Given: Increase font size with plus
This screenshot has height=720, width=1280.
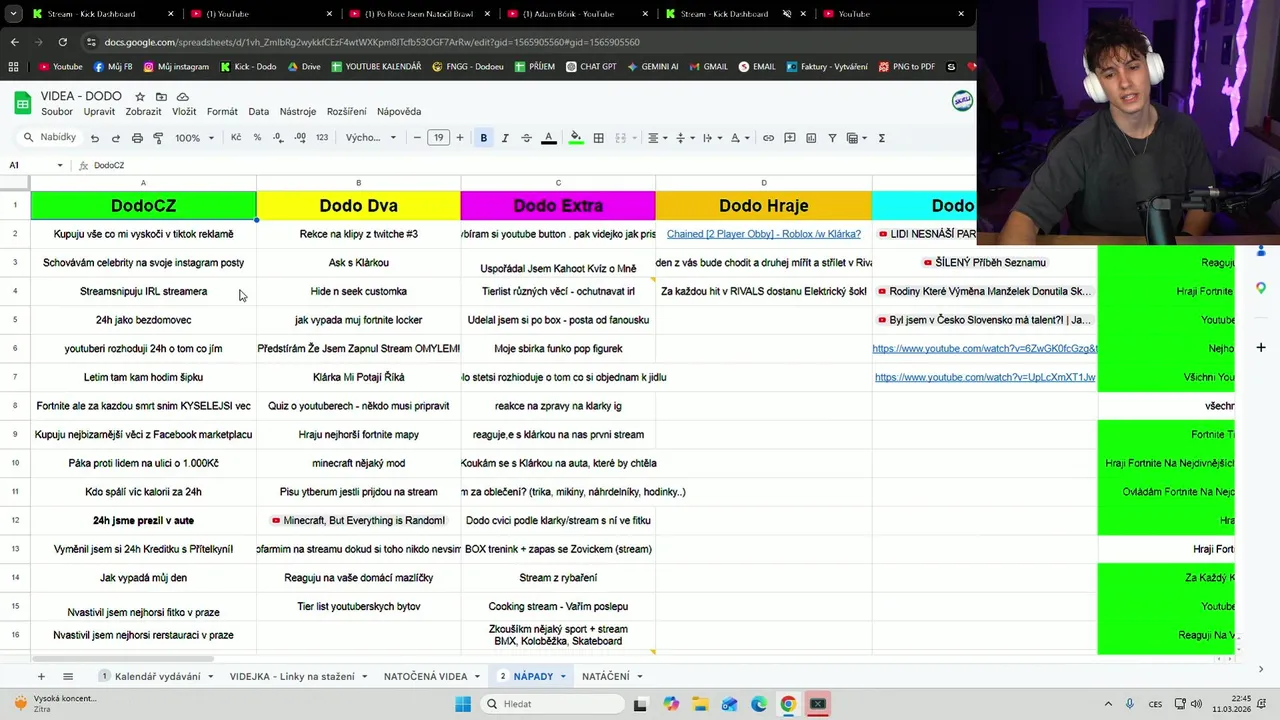Looking at the screenshot, I should point(460,138).
